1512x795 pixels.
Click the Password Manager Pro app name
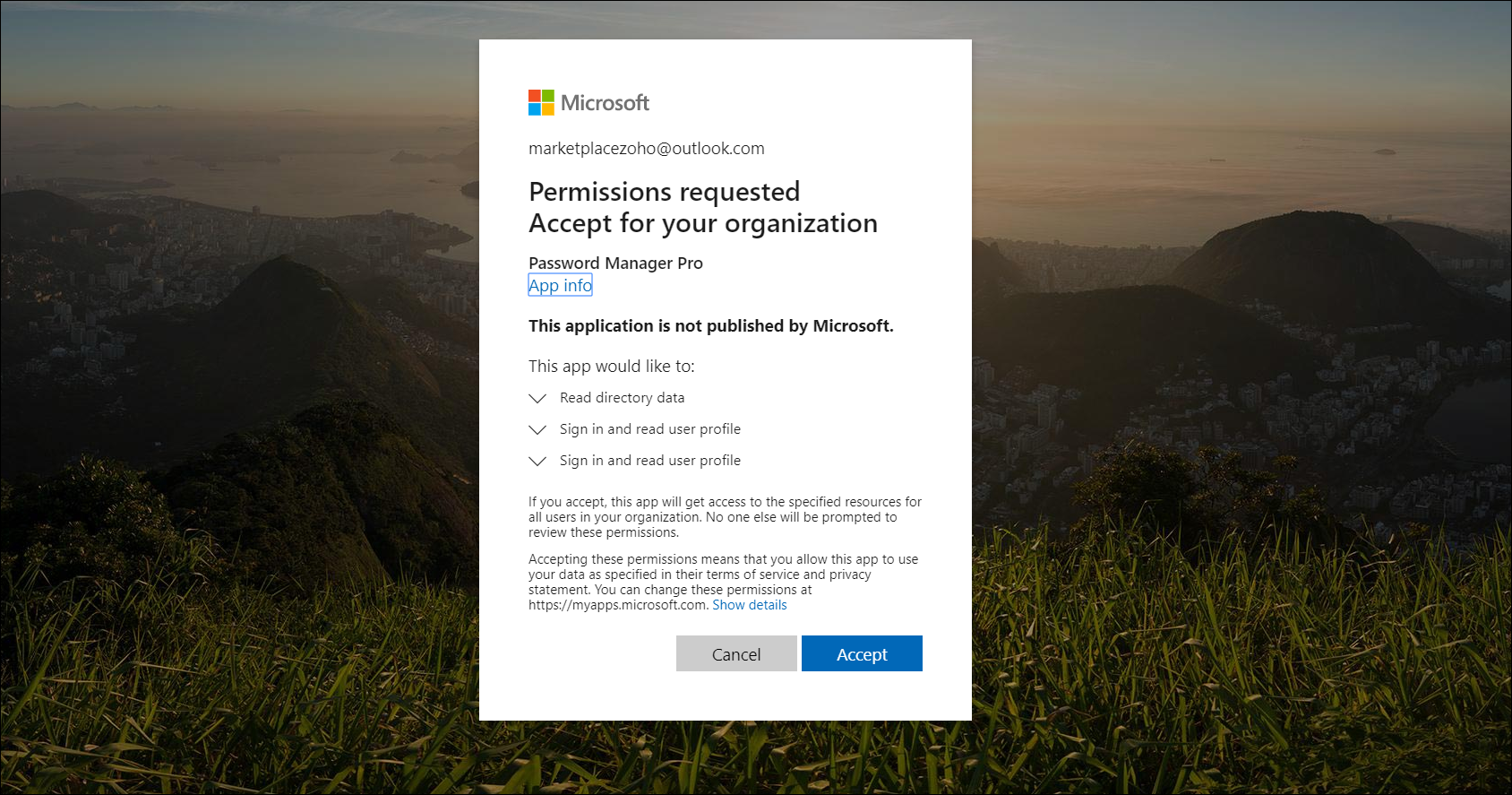click(615, 263)
